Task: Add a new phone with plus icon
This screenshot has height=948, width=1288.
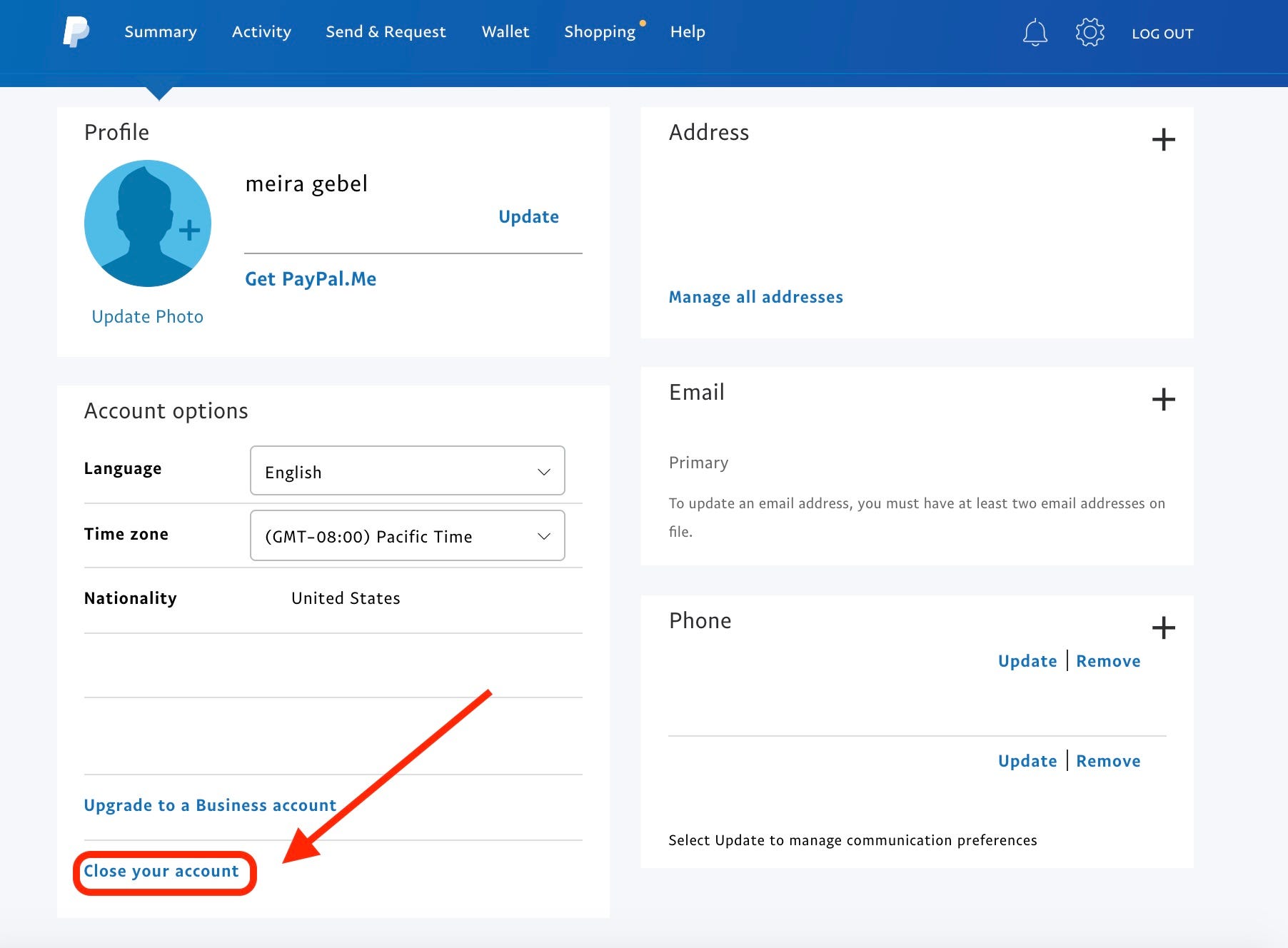Action: point(1163,627)
